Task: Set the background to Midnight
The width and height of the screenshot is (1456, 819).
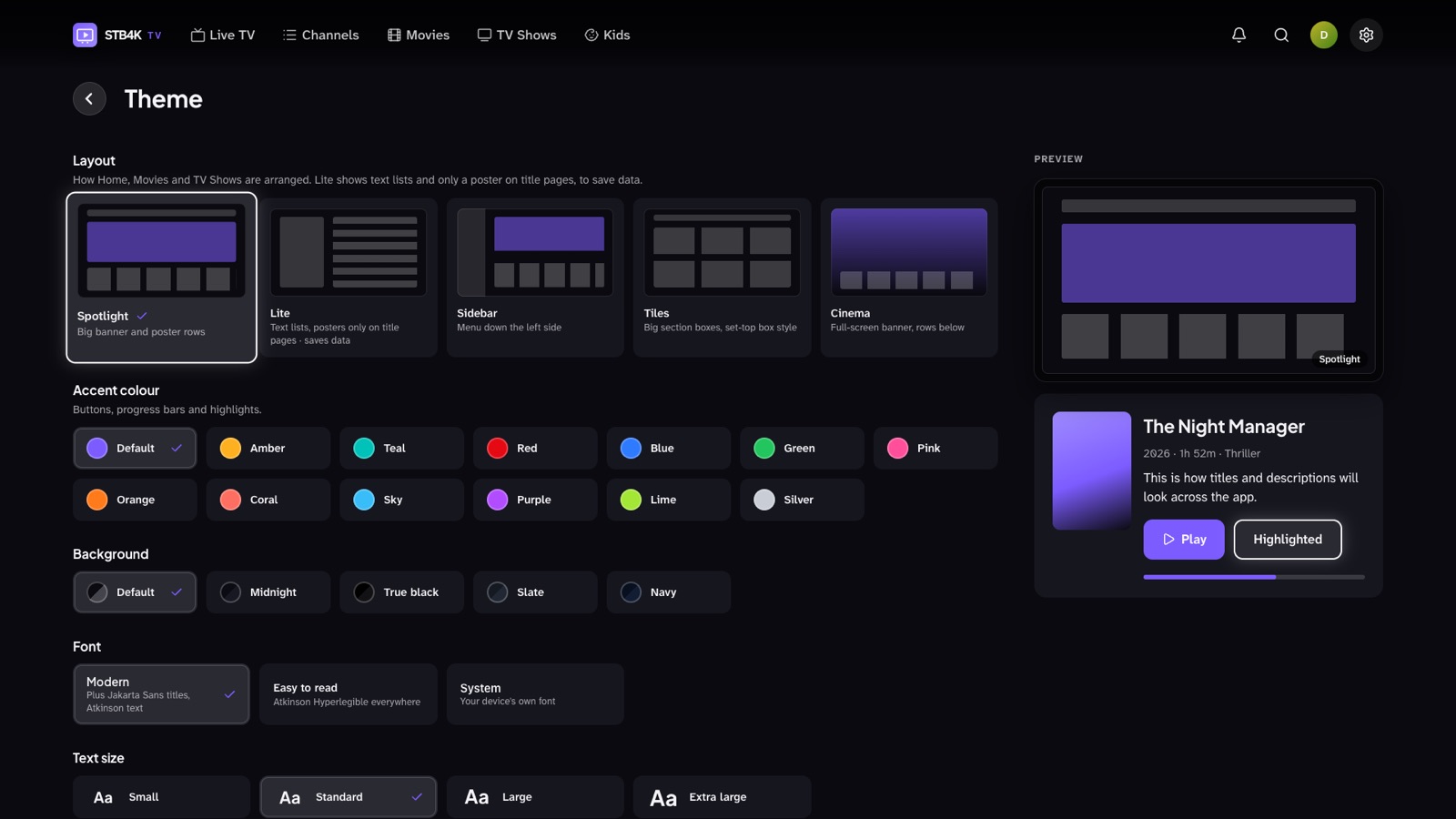Action: (x=268, y=591)
